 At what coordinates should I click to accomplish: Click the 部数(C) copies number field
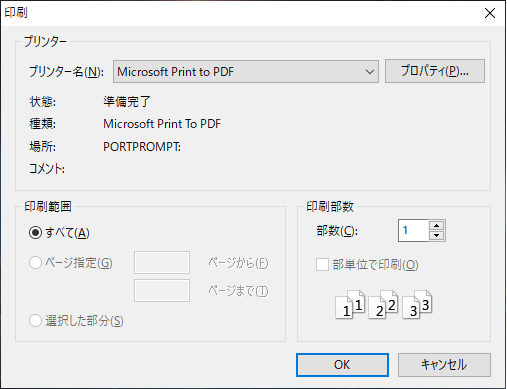point(413,230)
